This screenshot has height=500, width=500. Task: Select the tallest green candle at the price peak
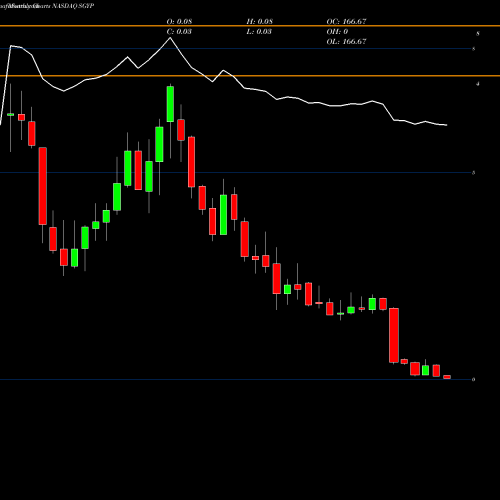pos(170,104)
